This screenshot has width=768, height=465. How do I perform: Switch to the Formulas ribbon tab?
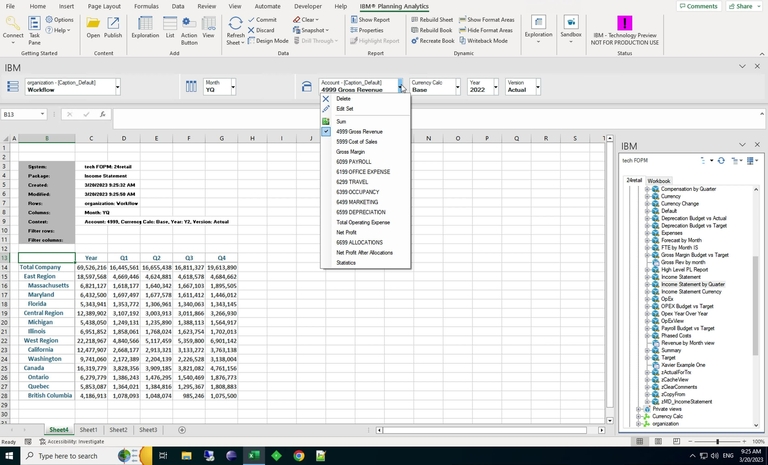[146, 6]
